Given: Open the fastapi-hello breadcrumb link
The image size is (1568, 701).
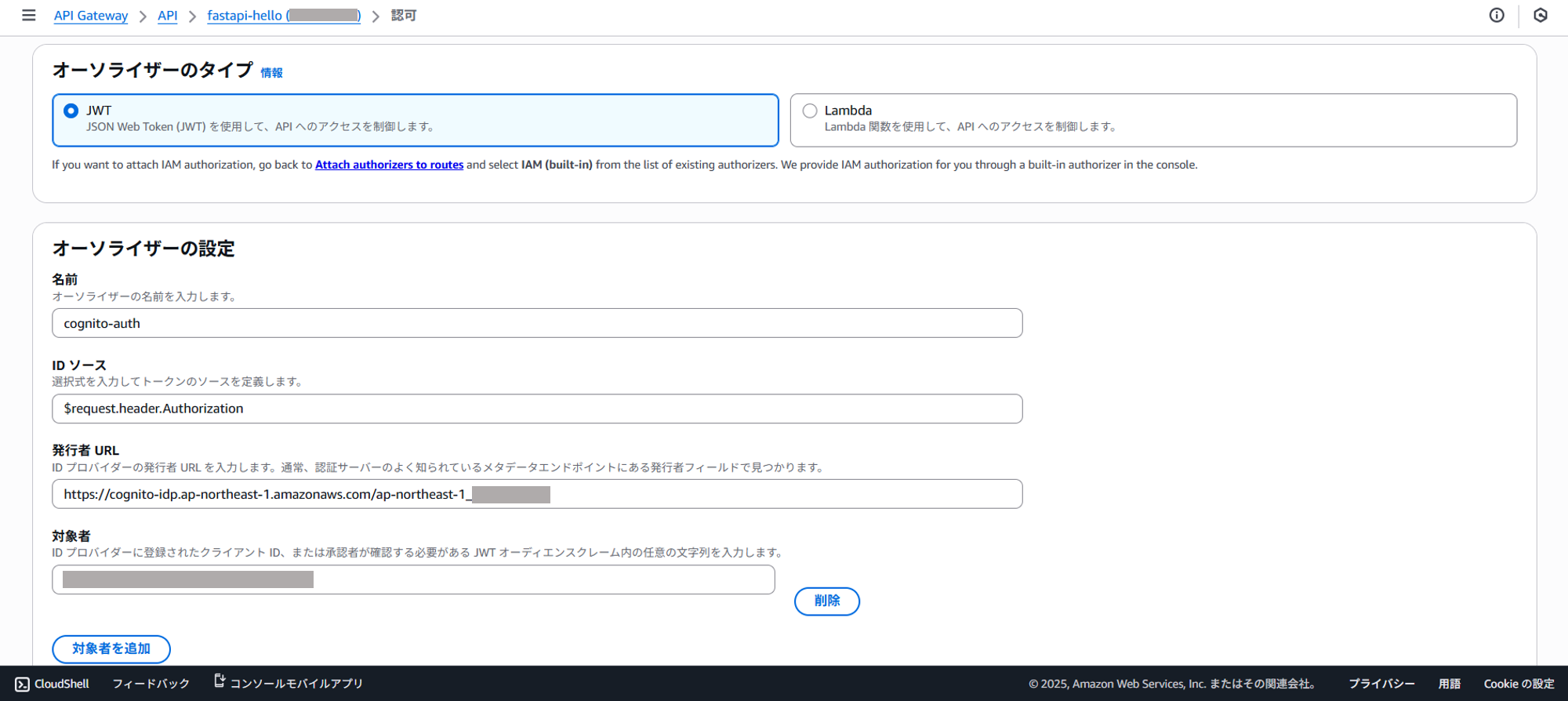Looking at the screenshot, I should tap(284, 16).
